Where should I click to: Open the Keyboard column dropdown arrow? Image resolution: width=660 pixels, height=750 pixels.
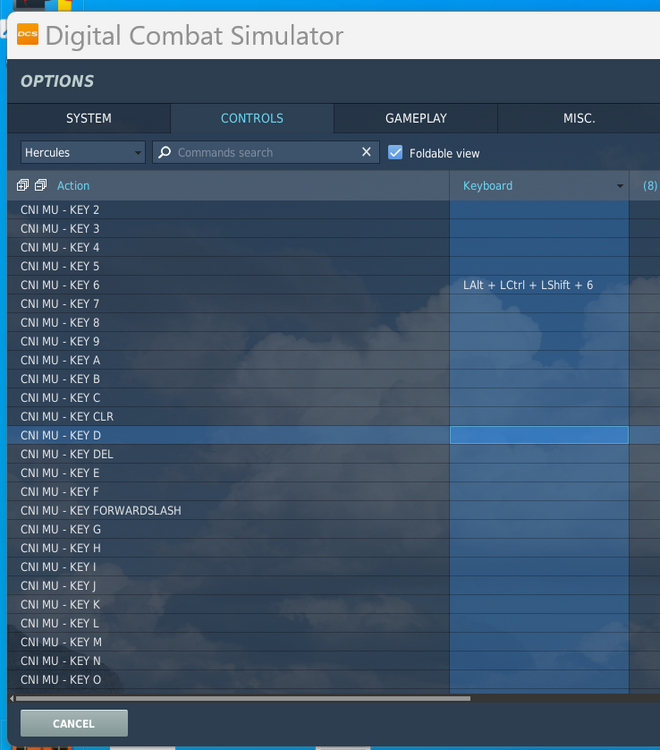[x=620, y=186]
